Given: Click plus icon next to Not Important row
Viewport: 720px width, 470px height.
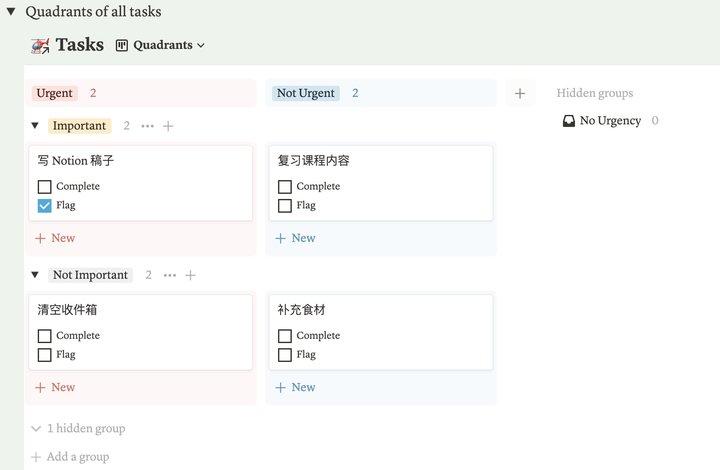Looking at the screenshot, I should [x=190, y=275].
